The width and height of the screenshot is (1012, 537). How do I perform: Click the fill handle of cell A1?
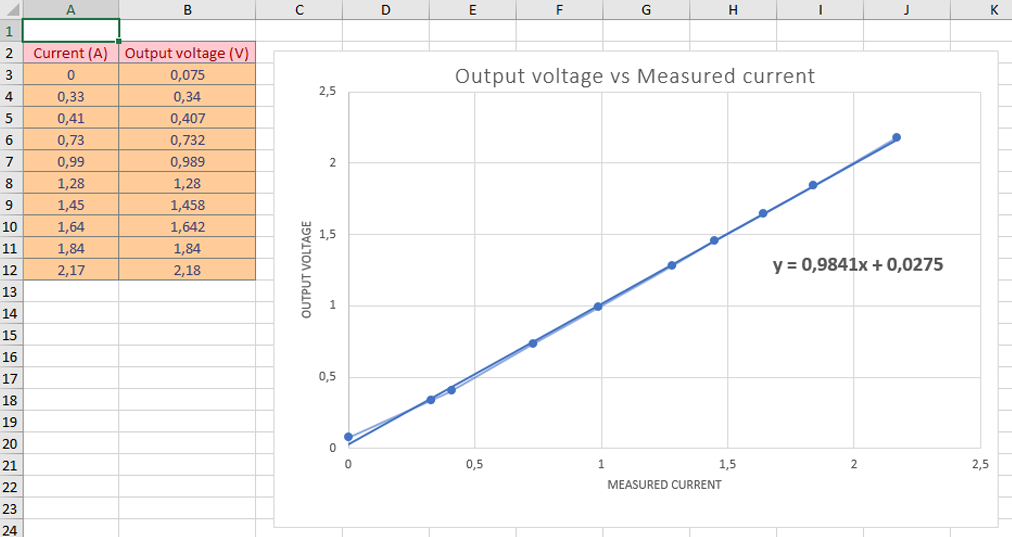click(118, 41)
